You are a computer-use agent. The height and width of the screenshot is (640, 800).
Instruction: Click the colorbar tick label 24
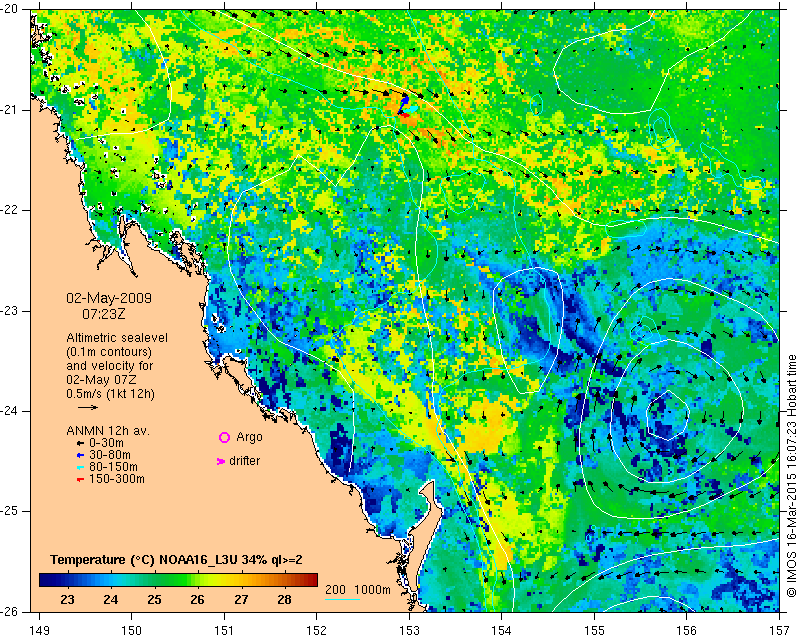click(111, 599)
